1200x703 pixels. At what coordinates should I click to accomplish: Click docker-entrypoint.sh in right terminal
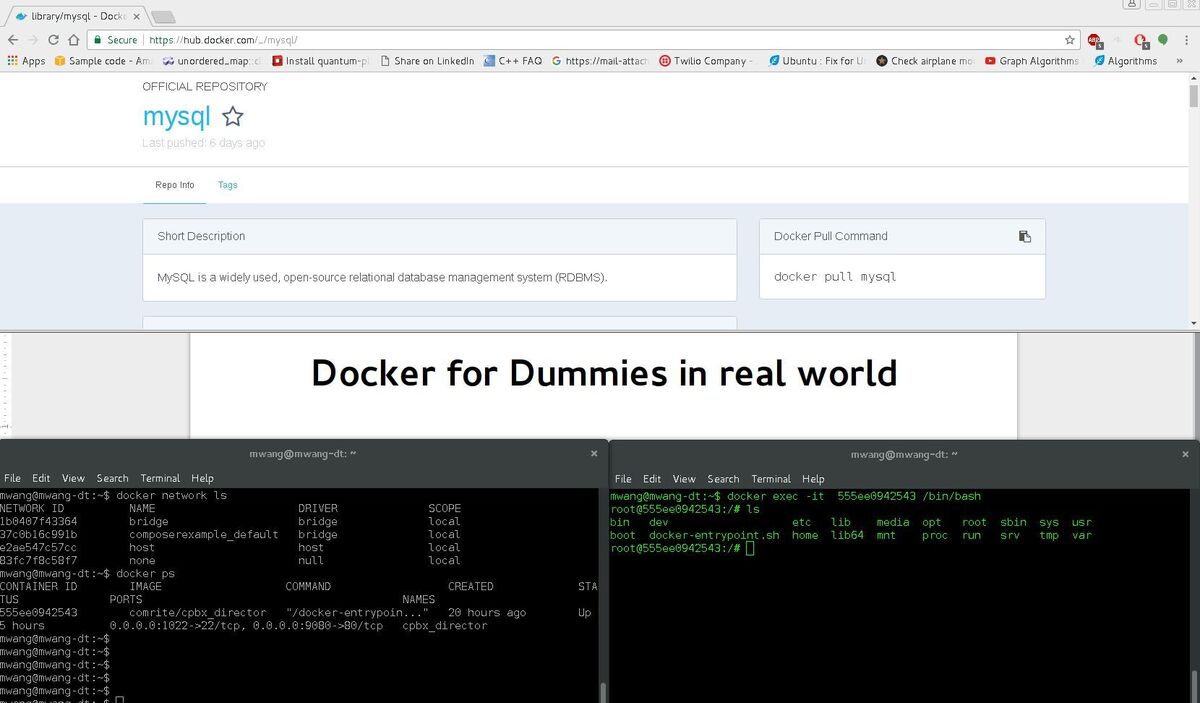tap(713, 535)
